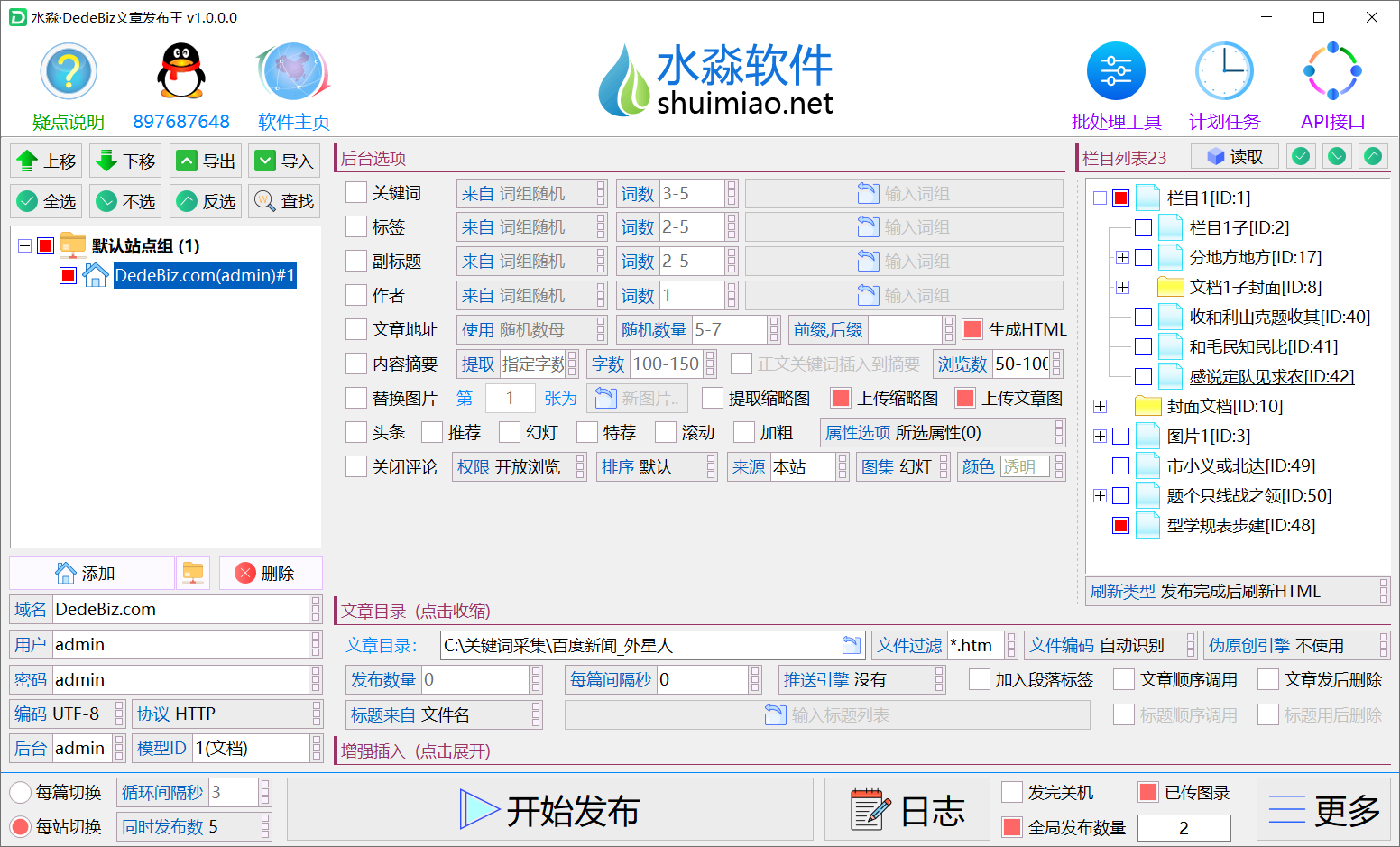
Task: Click the 导入 import button
Action: (284, 161)
